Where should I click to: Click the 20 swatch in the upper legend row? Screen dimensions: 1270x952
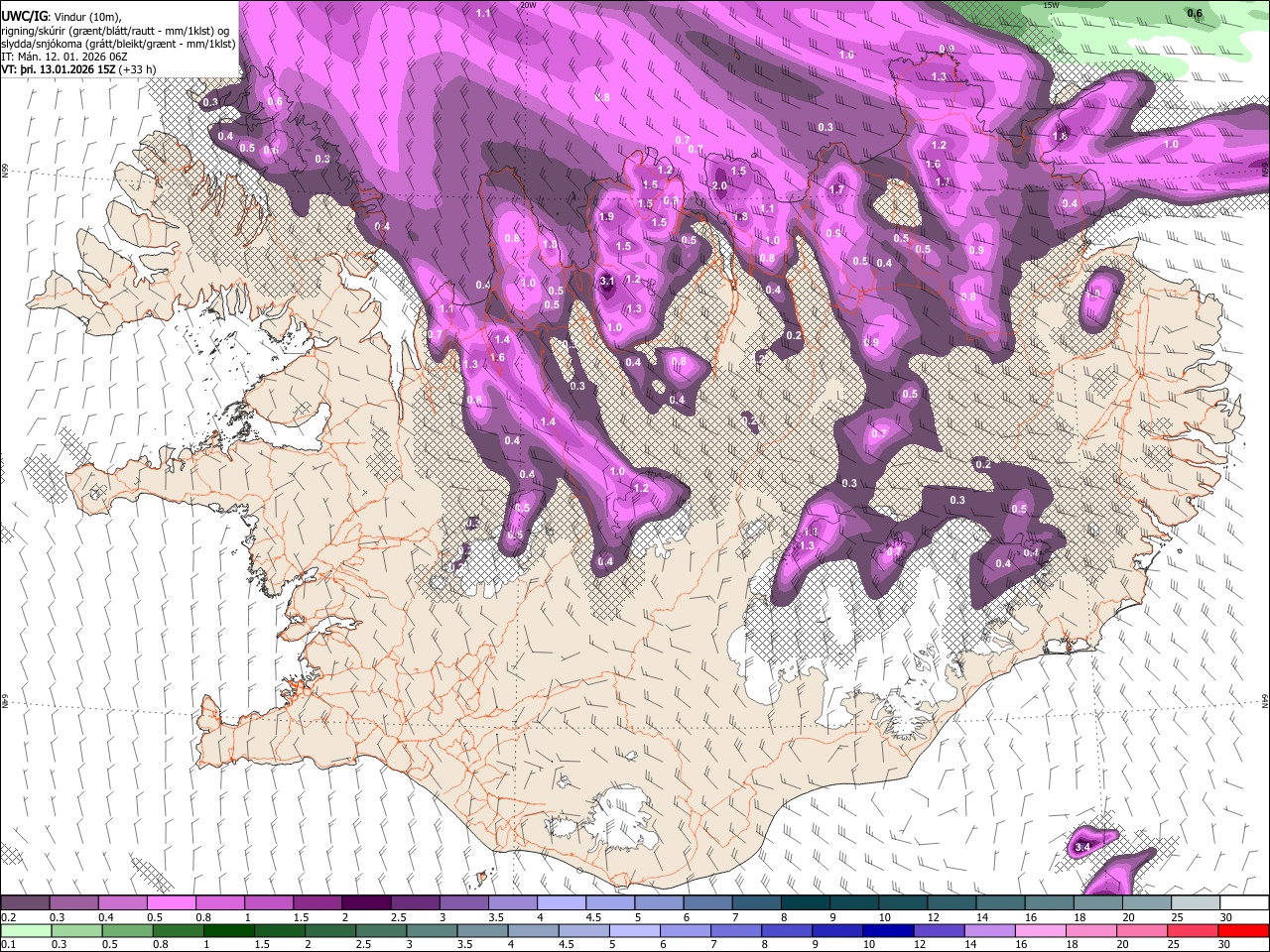(x=1147, y=902)
